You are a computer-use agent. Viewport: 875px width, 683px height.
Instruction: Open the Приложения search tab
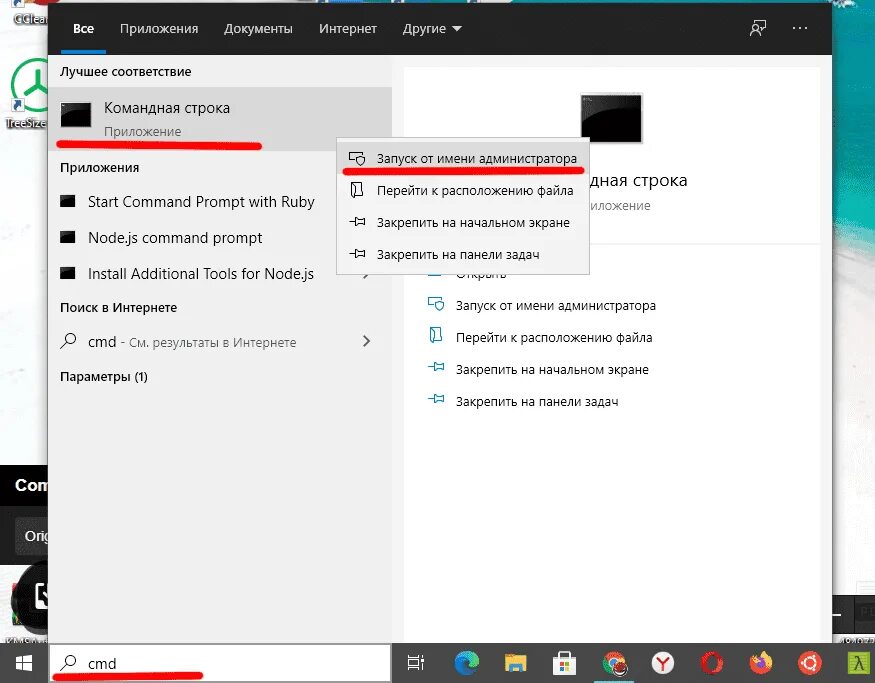[158, 28]
